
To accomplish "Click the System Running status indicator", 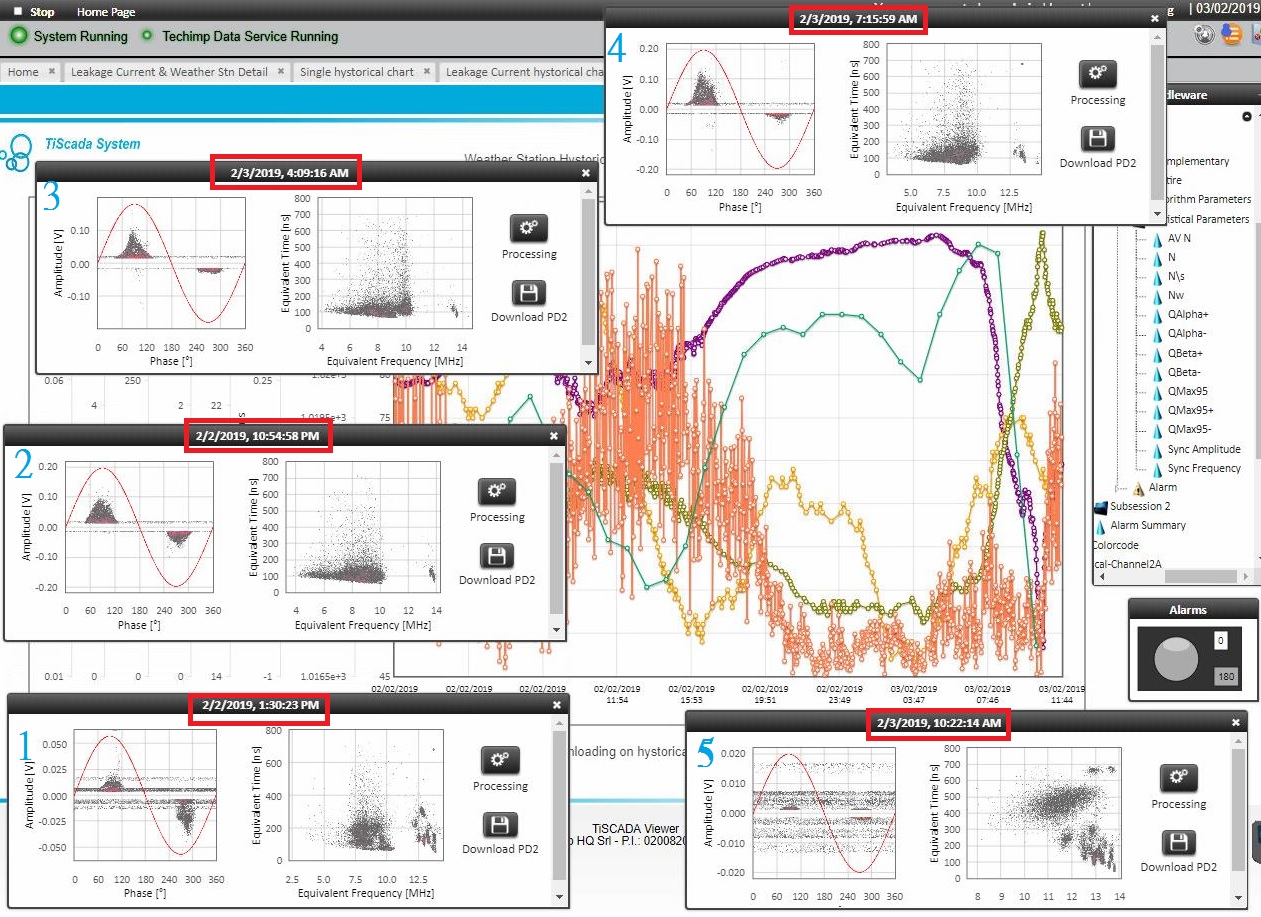I will (x=18, y=36).
